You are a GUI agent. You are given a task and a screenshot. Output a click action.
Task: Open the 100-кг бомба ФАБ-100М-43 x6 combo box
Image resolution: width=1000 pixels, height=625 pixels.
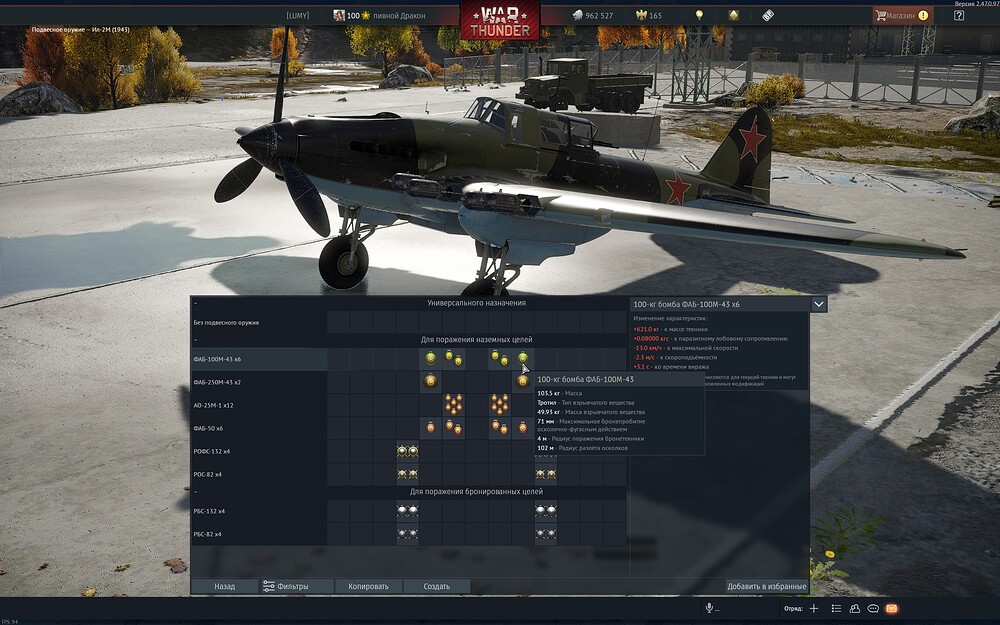coord(728,304)
